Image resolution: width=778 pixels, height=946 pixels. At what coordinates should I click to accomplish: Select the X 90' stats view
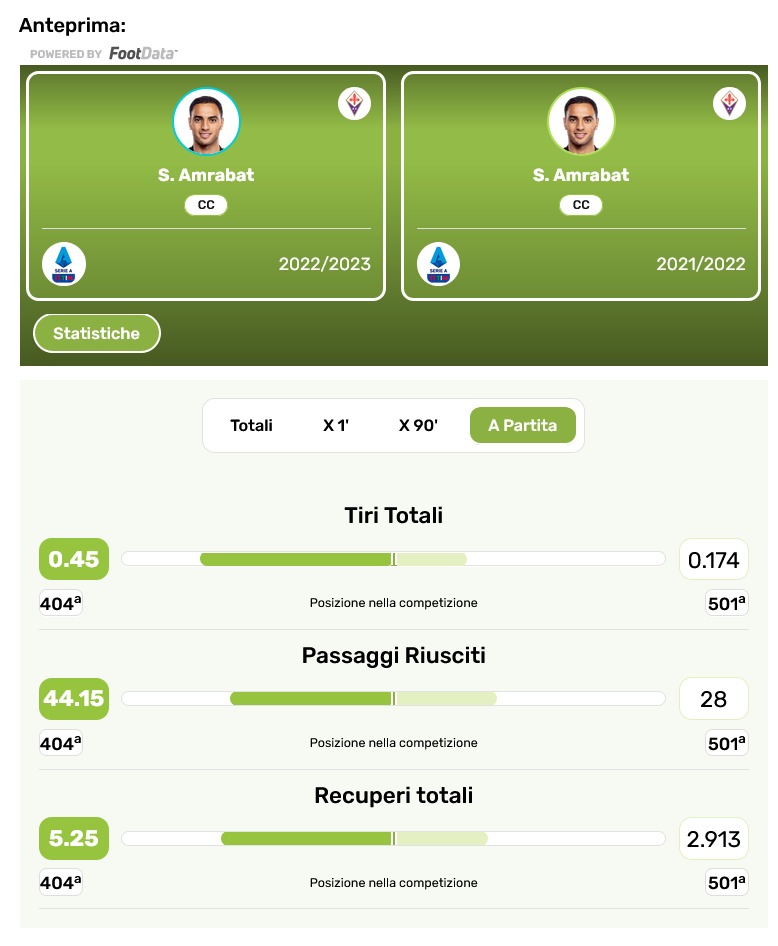point(418,425)
